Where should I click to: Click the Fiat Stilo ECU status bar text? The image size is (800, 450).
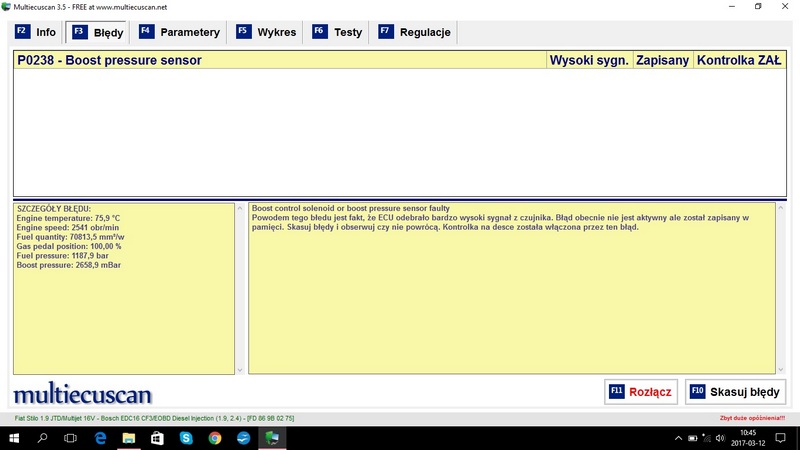(155, 418)
